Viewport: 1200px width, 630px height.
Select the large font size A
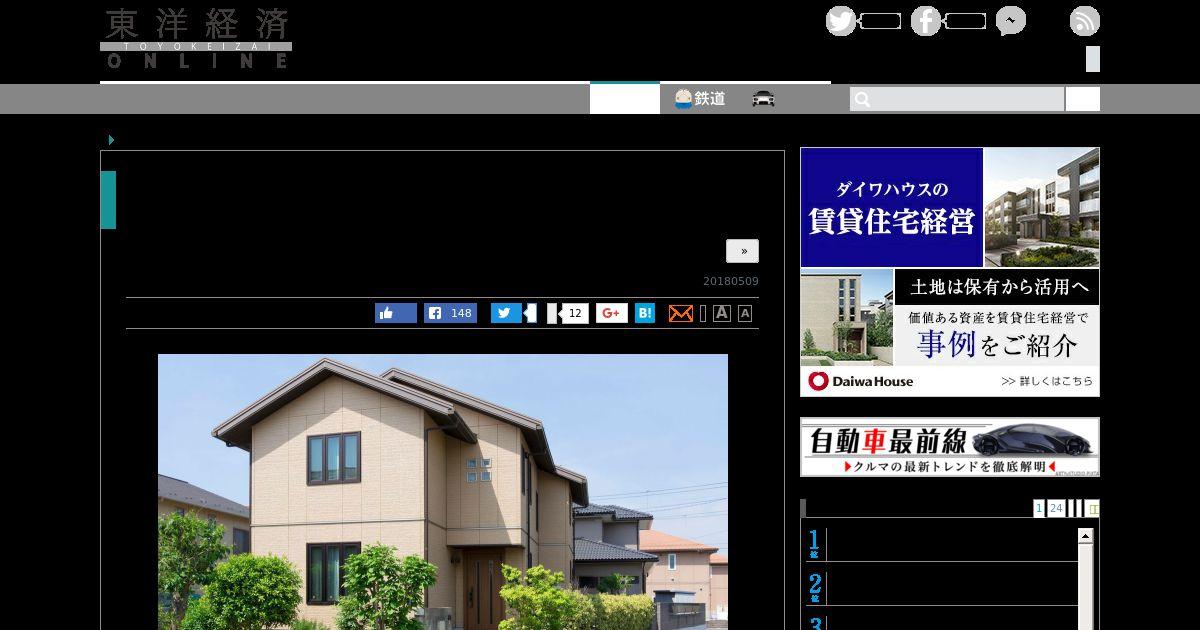(722, 313)
